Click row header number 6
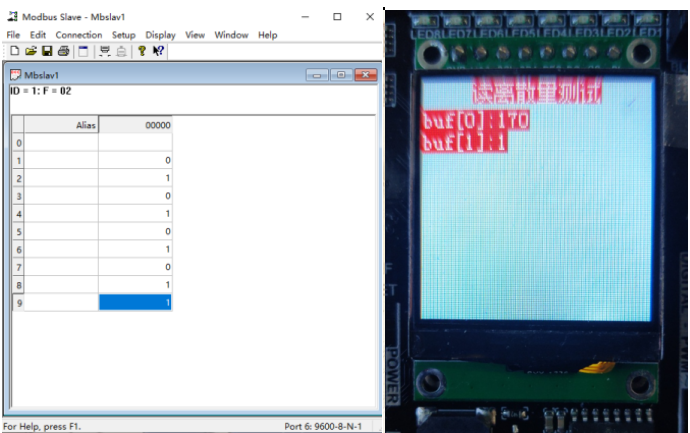This screenshot has height=433, width=690. pyautogui.click(x=18, y=250)
